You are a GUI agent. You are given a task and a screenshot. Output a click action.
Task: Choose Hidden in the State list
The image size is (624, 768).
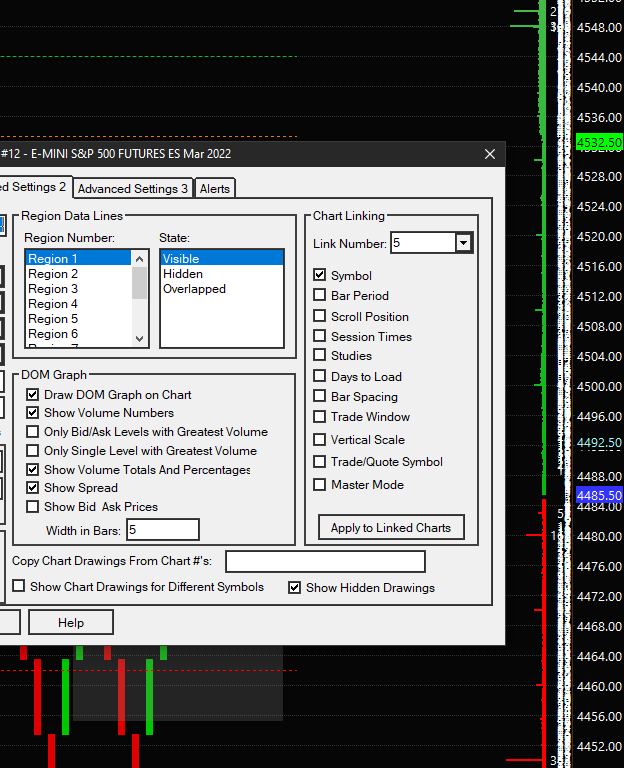pos(183,274)
